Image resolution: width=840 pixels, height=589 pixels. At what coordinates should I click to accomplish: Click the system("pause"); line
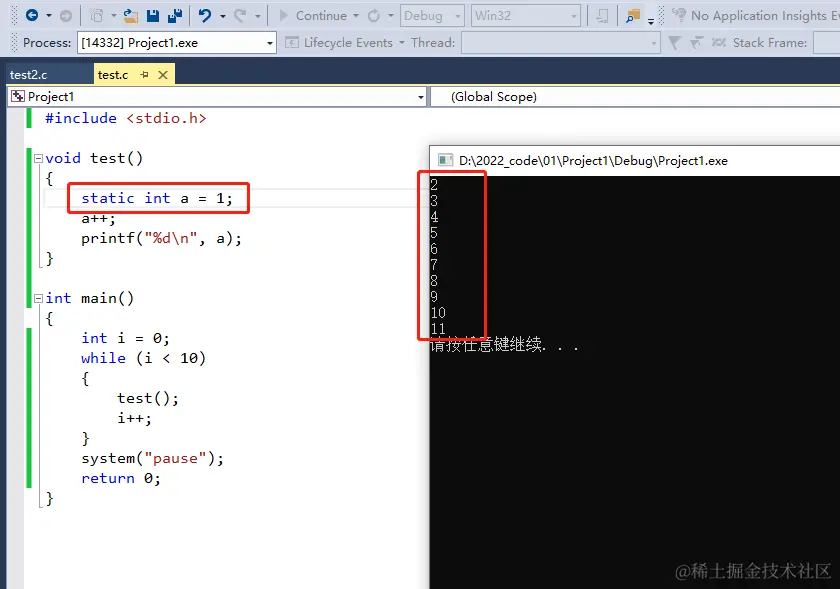[153, 458]
